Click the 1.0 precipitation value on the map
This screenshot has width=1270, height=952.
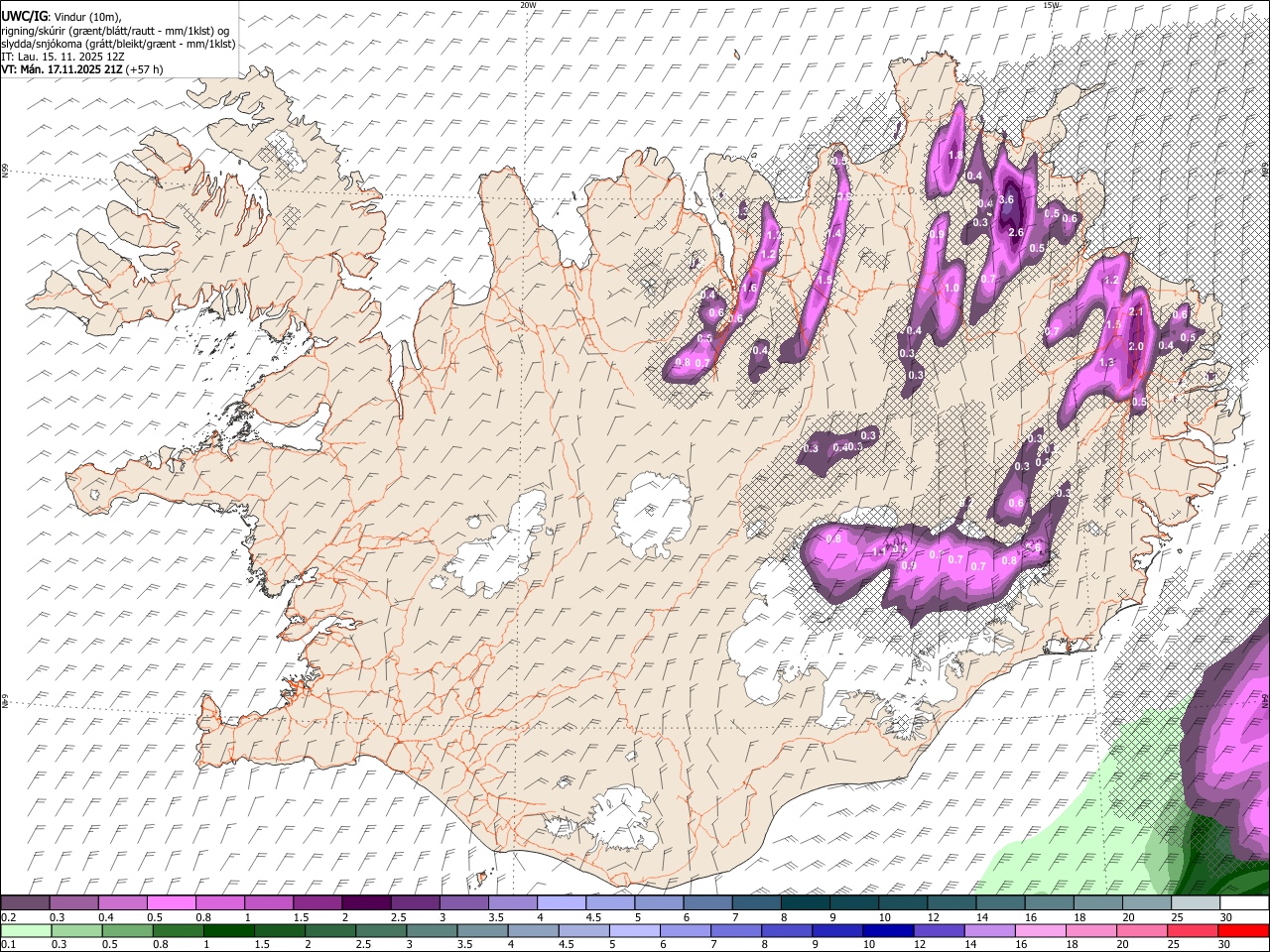[952, 288]
